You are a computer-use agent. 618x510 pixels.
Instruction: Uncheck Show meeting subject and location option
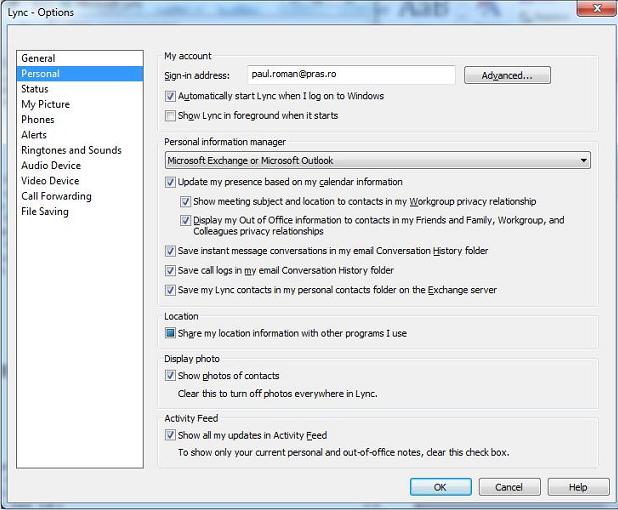tap(186, 202)
